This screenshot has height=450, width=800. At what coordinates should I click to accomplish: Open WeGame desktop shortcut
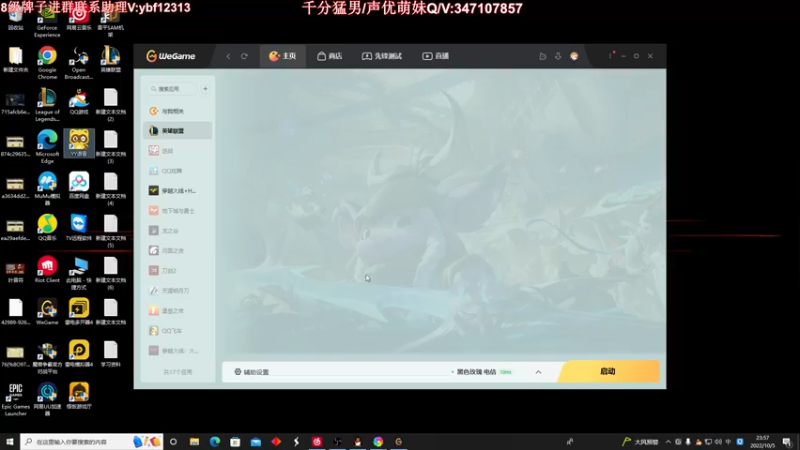[x=47, y=311]
